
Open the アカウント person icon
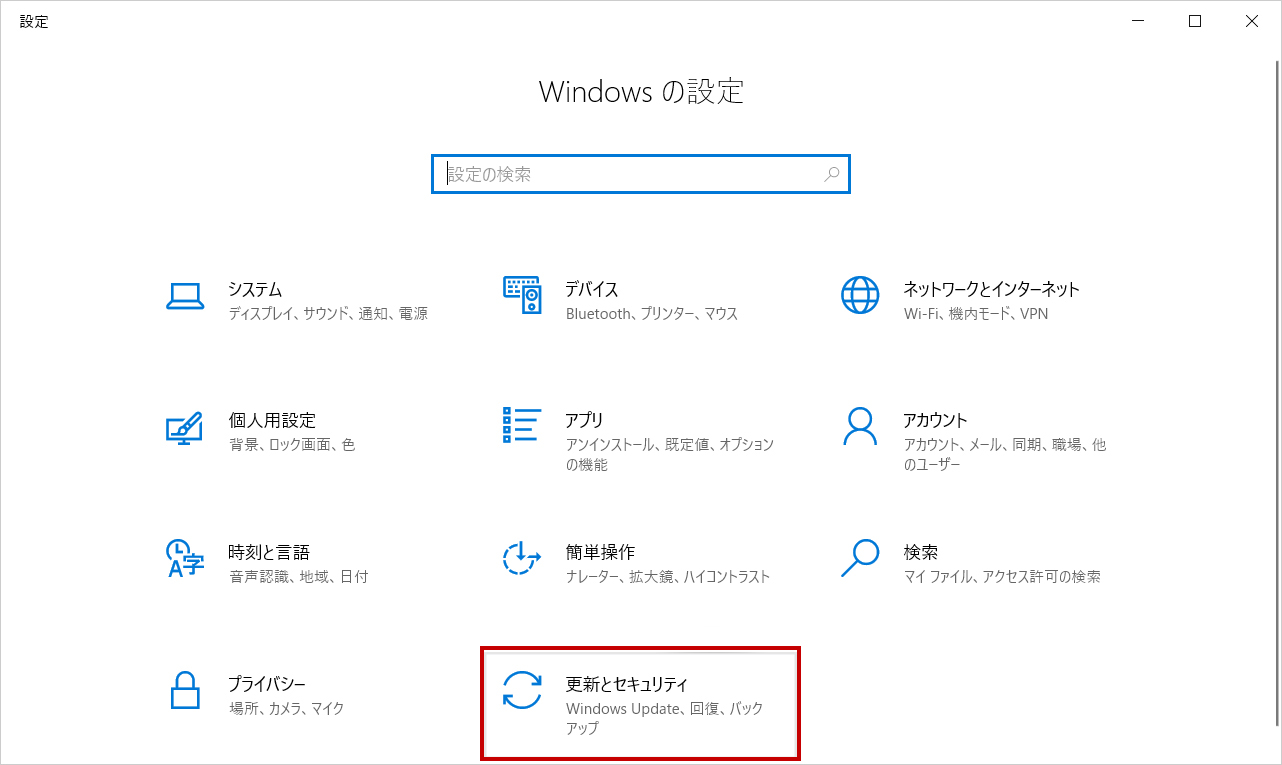click(860, 426)
